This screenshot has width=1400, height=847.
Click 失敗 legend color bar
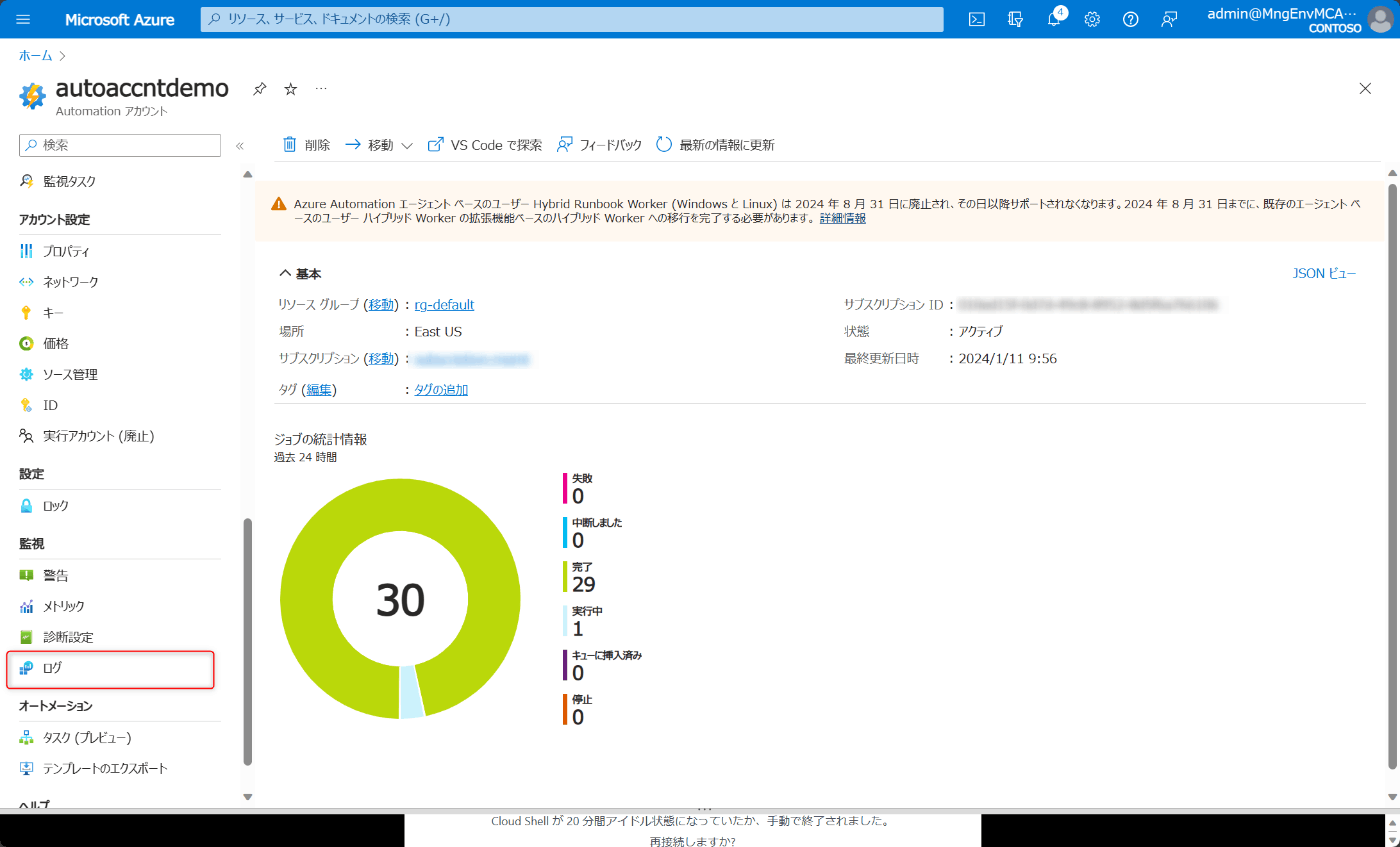[565, 489]
